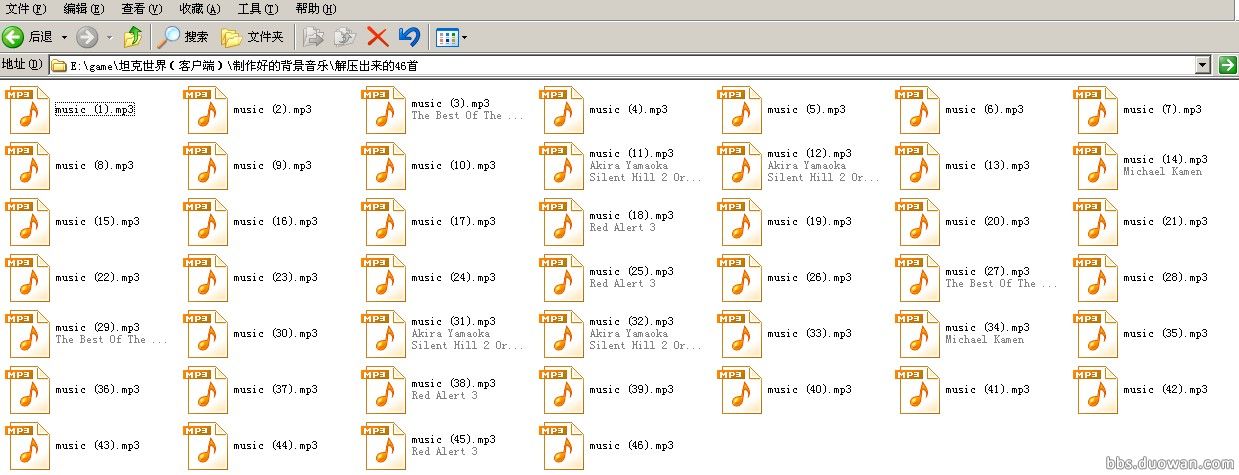Open the 查看(V) menu
The height and width of the screenshot is (475, 1239).
pyautogui.click(x=141, y=9)
